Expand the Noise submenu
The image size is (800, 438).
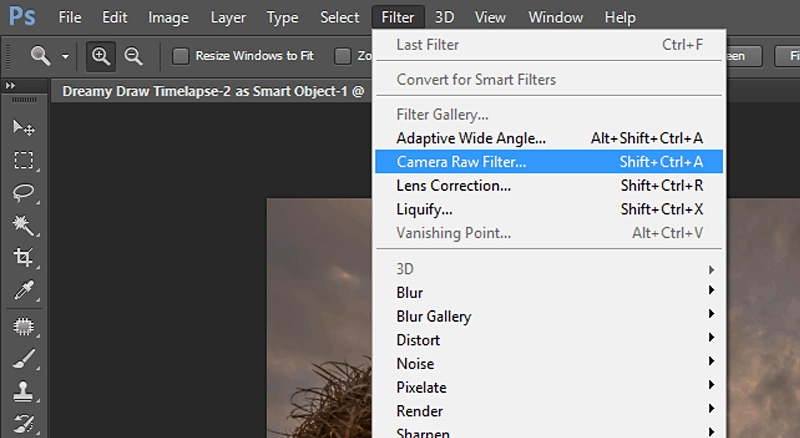(x=415, y=364)
